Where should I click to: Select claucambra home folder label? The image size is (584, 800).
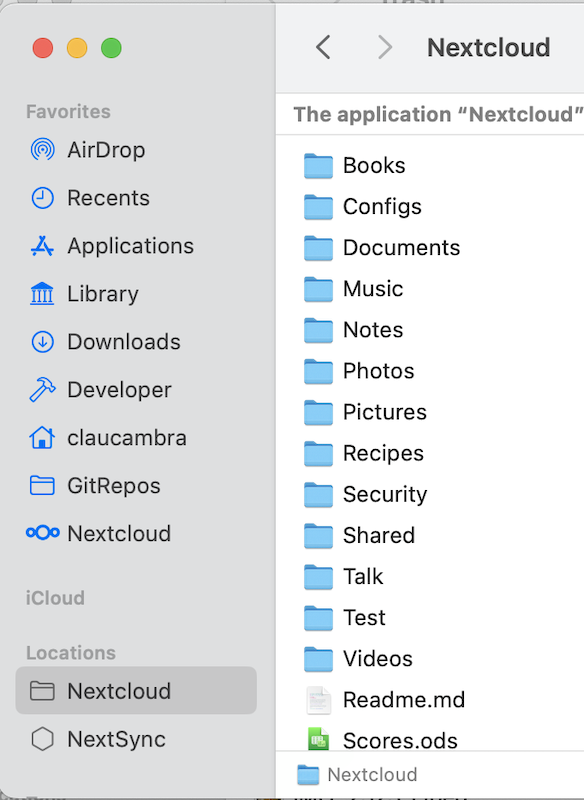127,438
